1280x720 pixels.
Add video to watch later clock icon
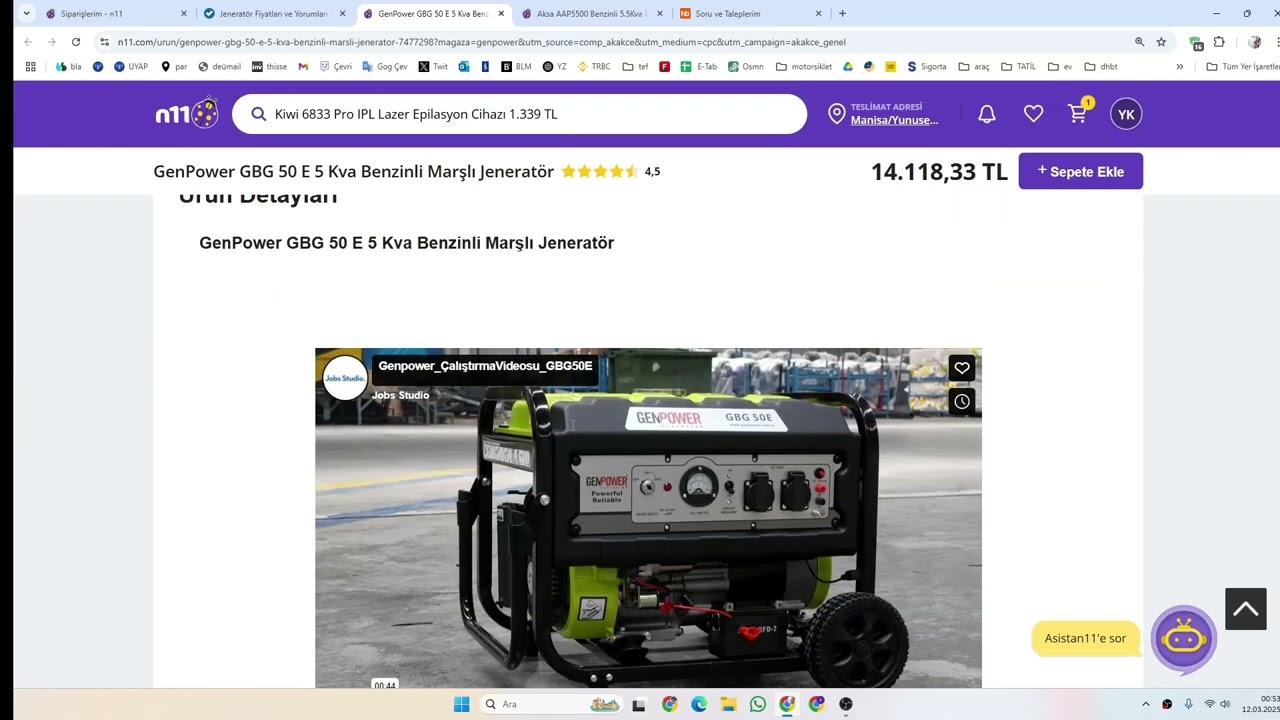(x=962, y=402)
